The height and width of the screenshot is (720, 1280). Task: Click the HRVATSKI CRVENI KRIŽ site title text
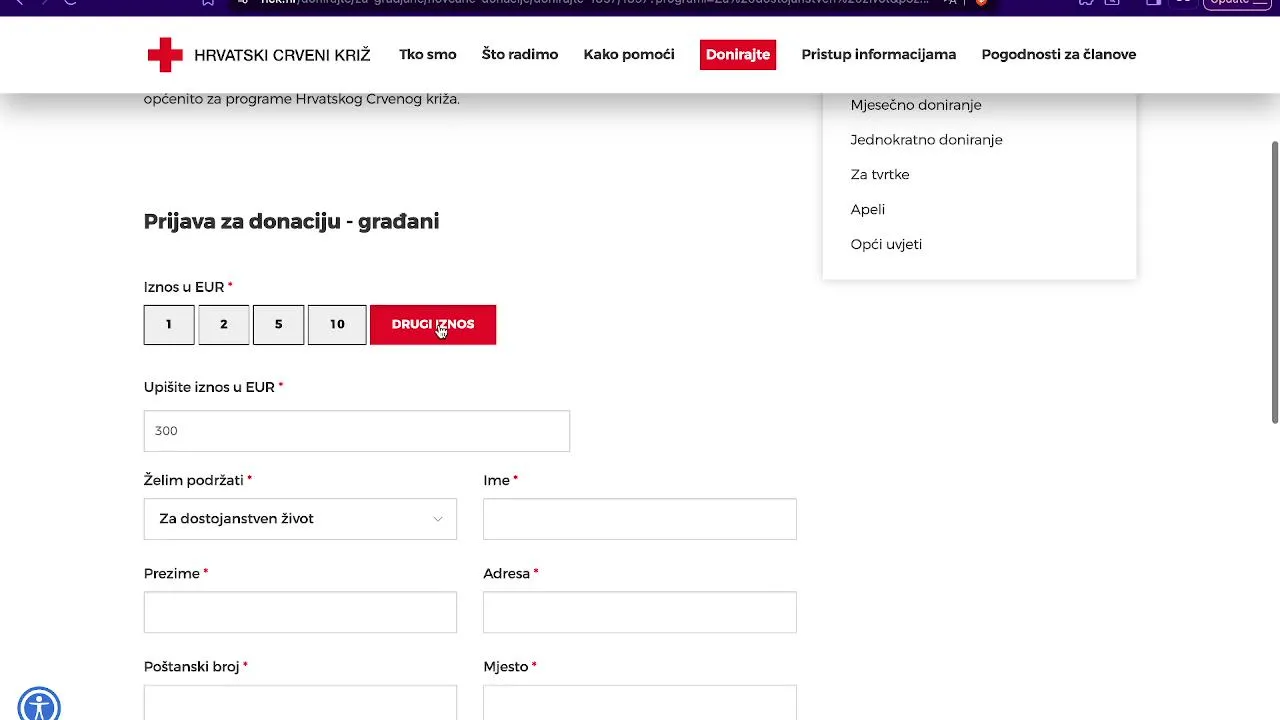pos(282,55)
